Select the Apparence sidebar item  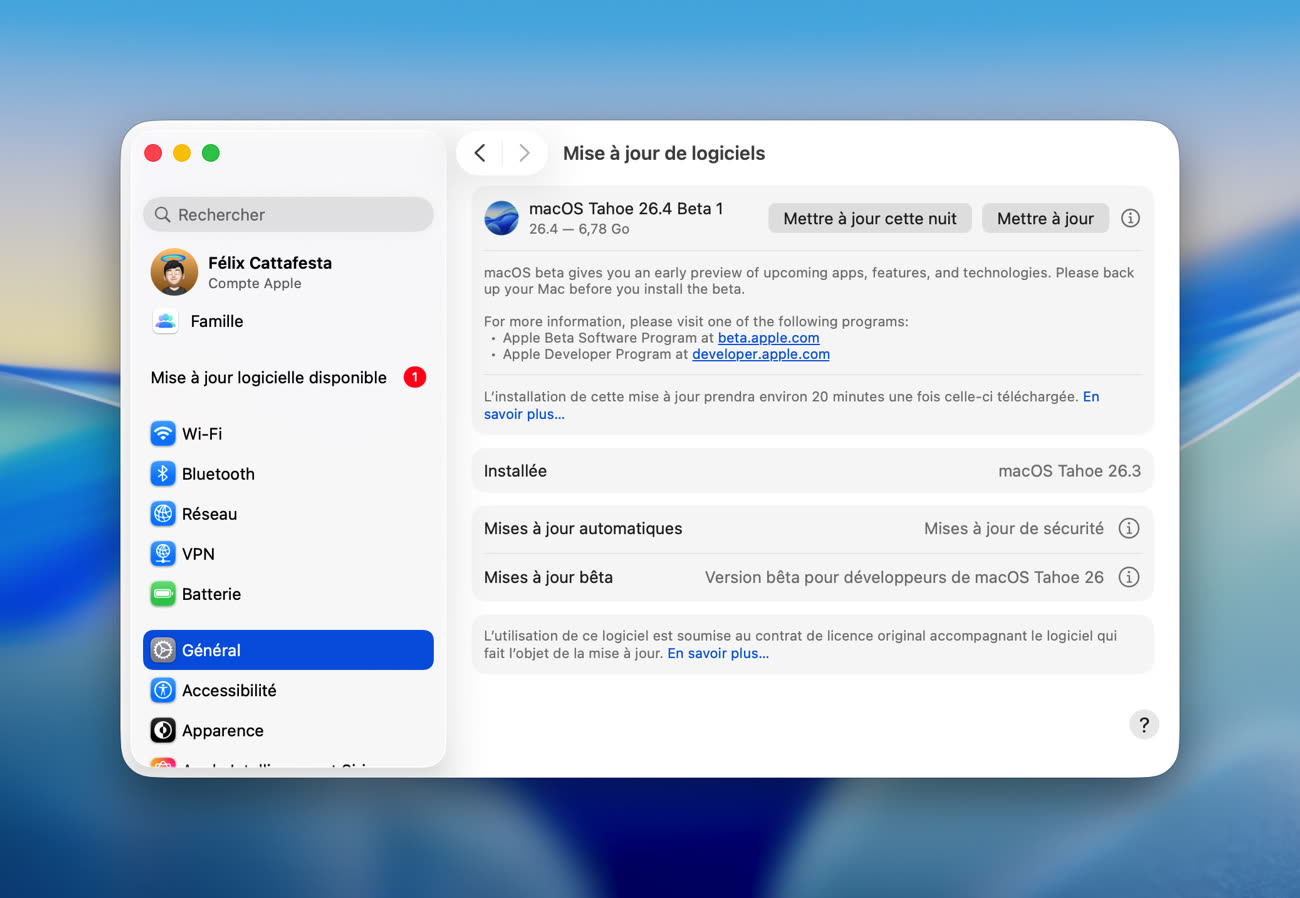(x=222, y=731)
